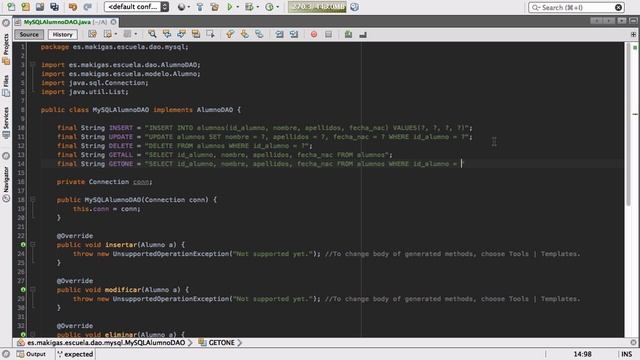Click the Previous Bookmark icon
Image resolution: width=640 pixels, height=360 pixels.
(x=230, y=34)
